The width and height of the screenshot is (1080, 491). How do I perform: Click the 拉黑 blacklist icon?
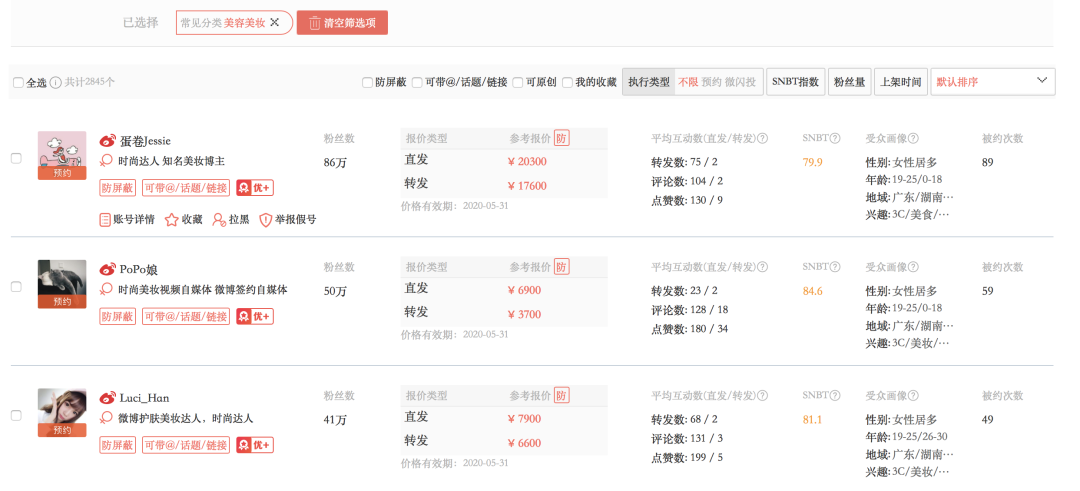point(218,220)
